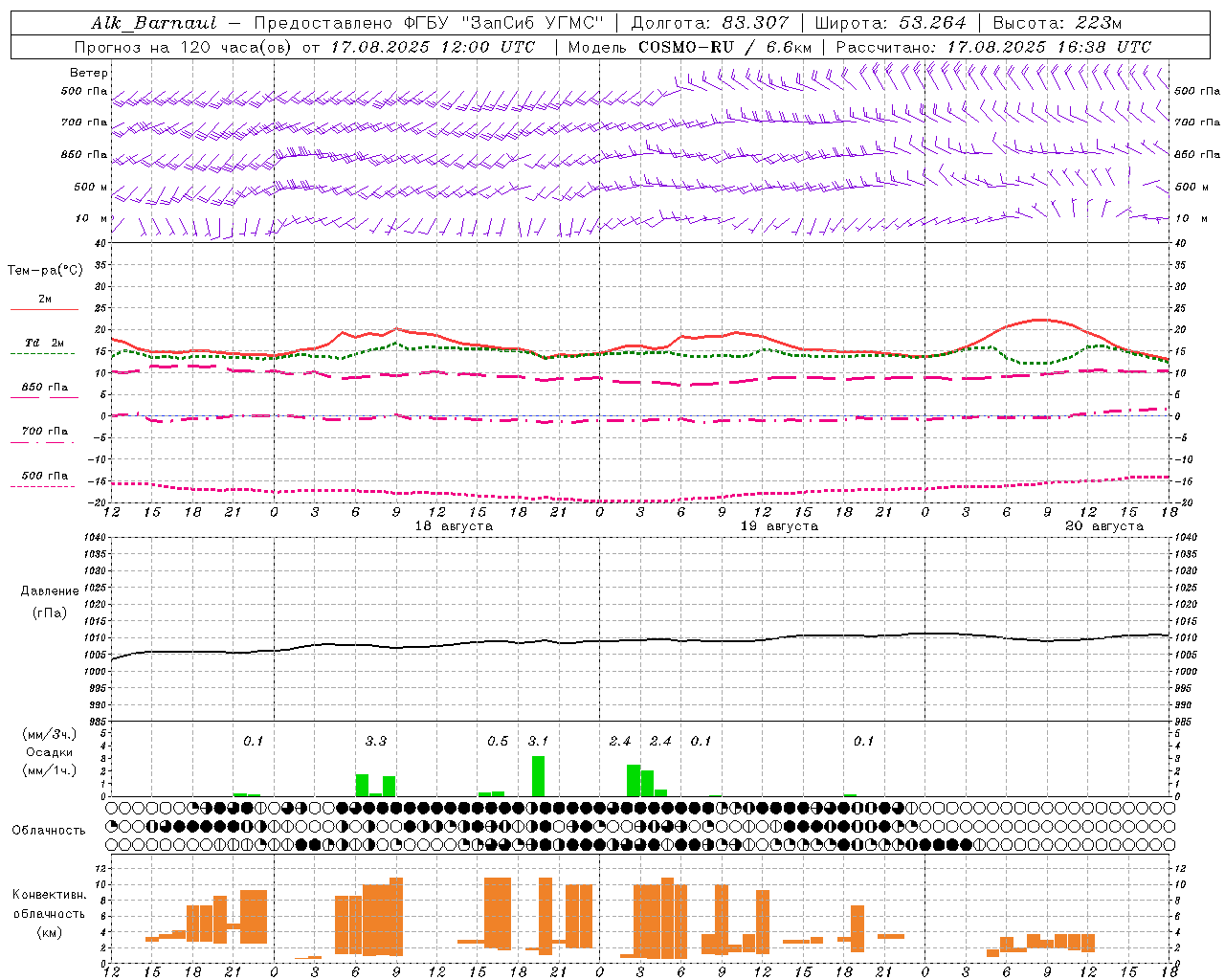
Task: Click the 'Ветер' panel label
Action: click(x=89, y=73)
